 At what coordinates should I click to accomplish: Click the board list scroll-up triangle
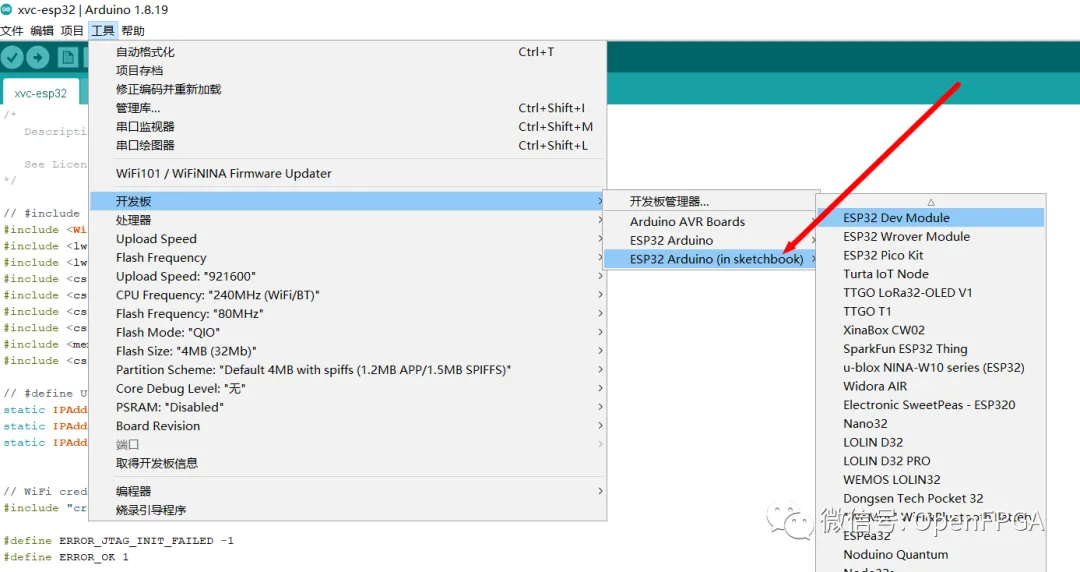[x=931, y=202]
